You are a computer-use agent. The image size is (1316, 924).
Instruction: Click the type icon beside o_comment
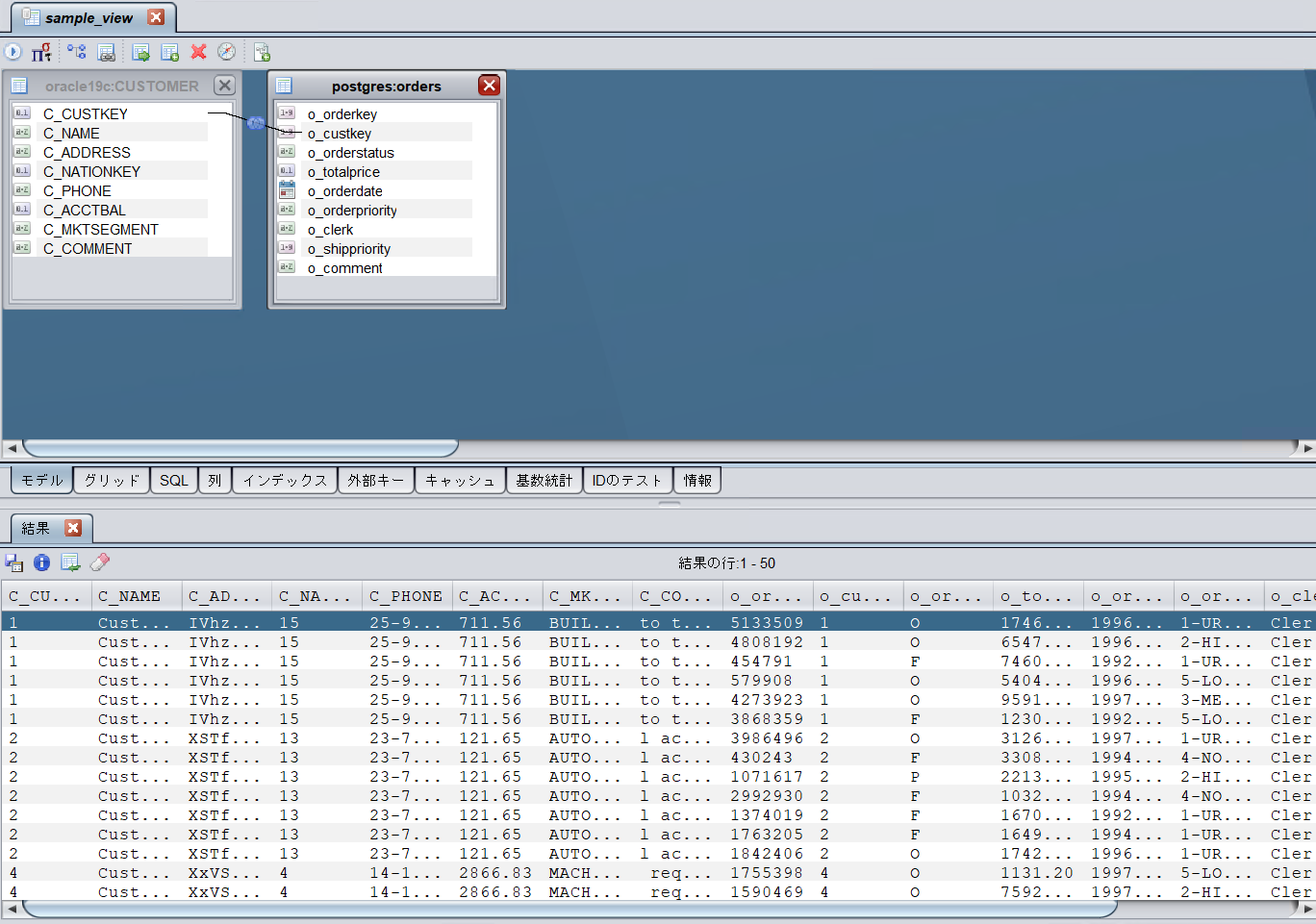pos(287,267)
